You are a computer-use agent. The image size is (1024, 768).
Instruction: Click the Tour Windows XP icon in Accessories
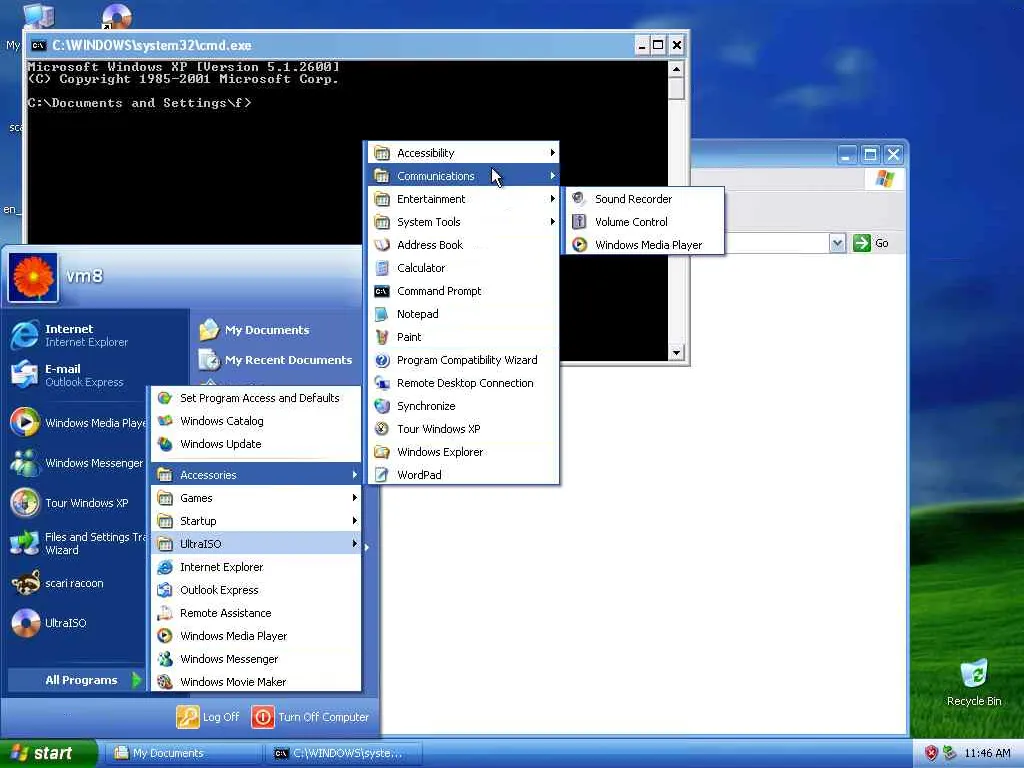[382, 429]
